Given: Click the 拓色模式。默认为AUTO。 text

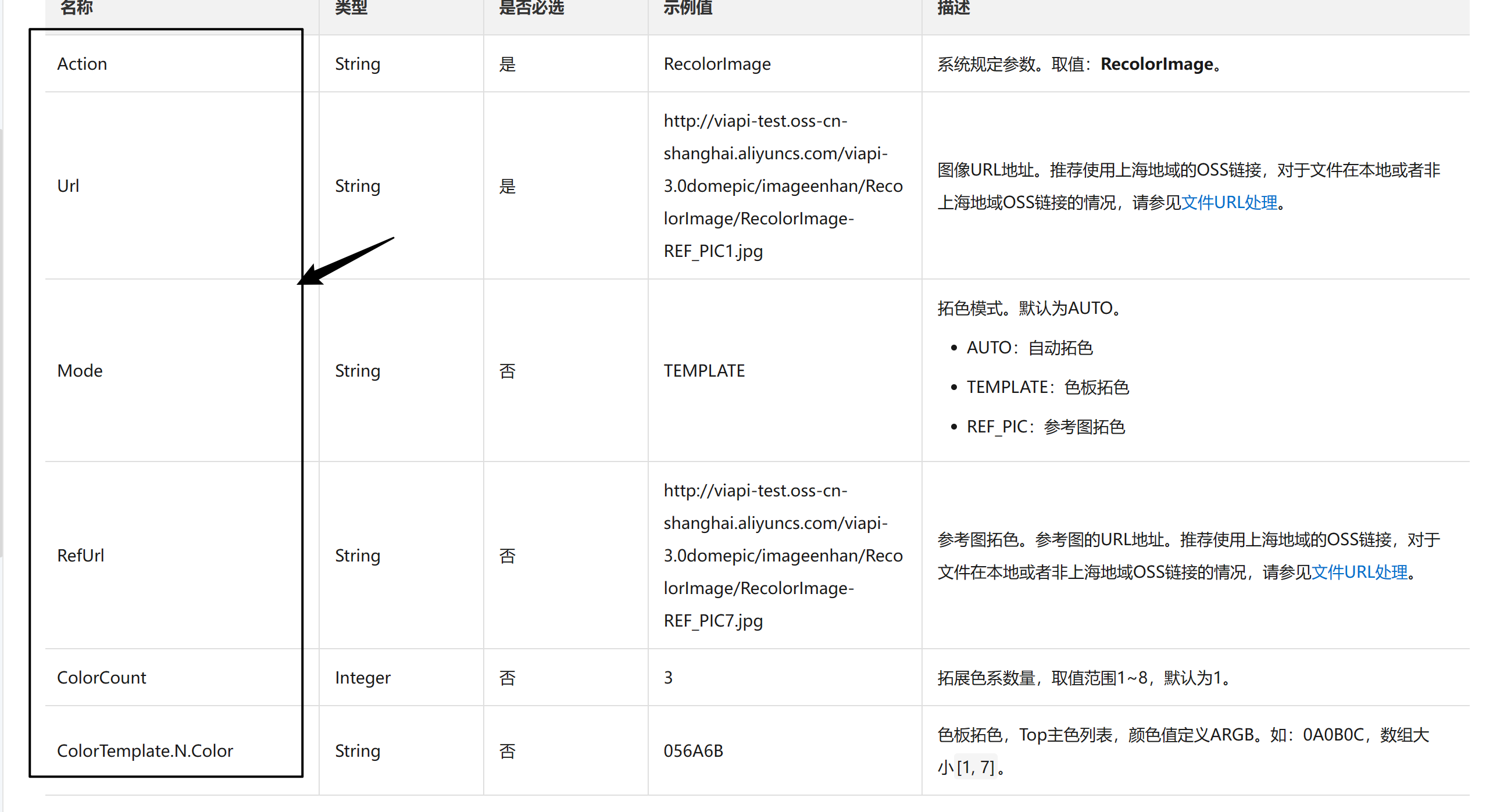Looking at the screenshot, I should pos(1030,309).
